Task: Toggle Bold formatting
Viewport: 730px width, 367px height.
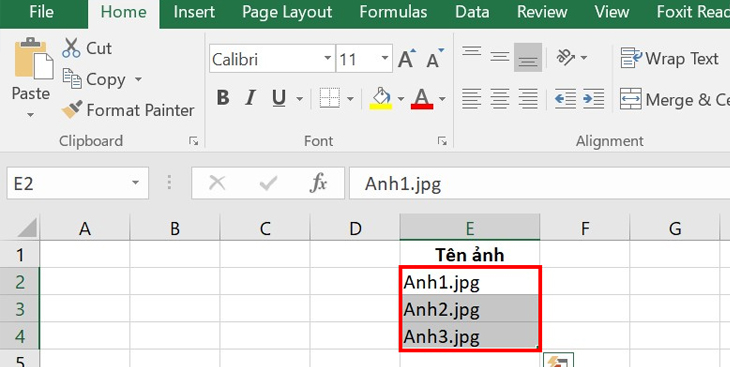Action: (223, 98)
